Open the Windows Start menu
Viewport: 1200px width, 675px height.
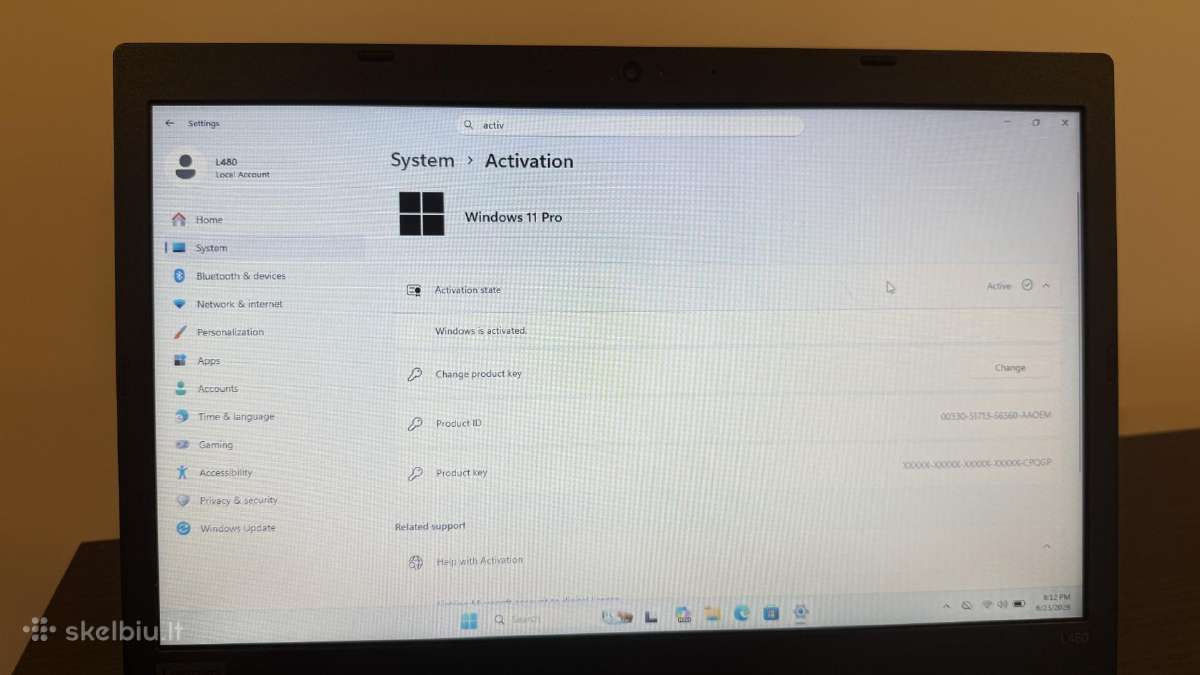468,620
